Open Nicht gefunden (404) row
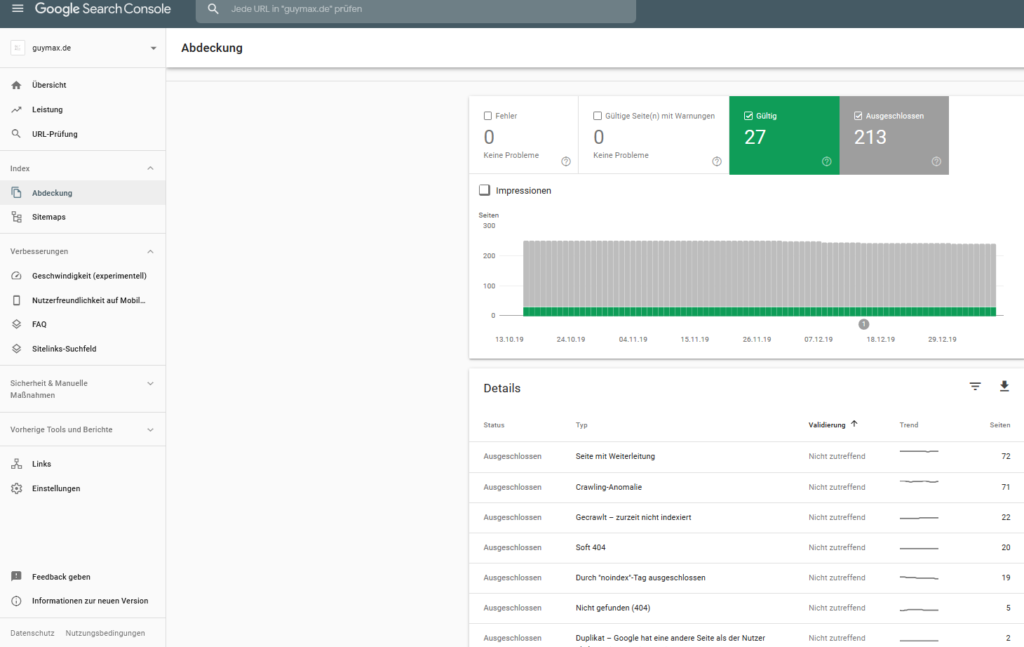The width and height of the screenshot is (1024, 647). tap(746, 608)
